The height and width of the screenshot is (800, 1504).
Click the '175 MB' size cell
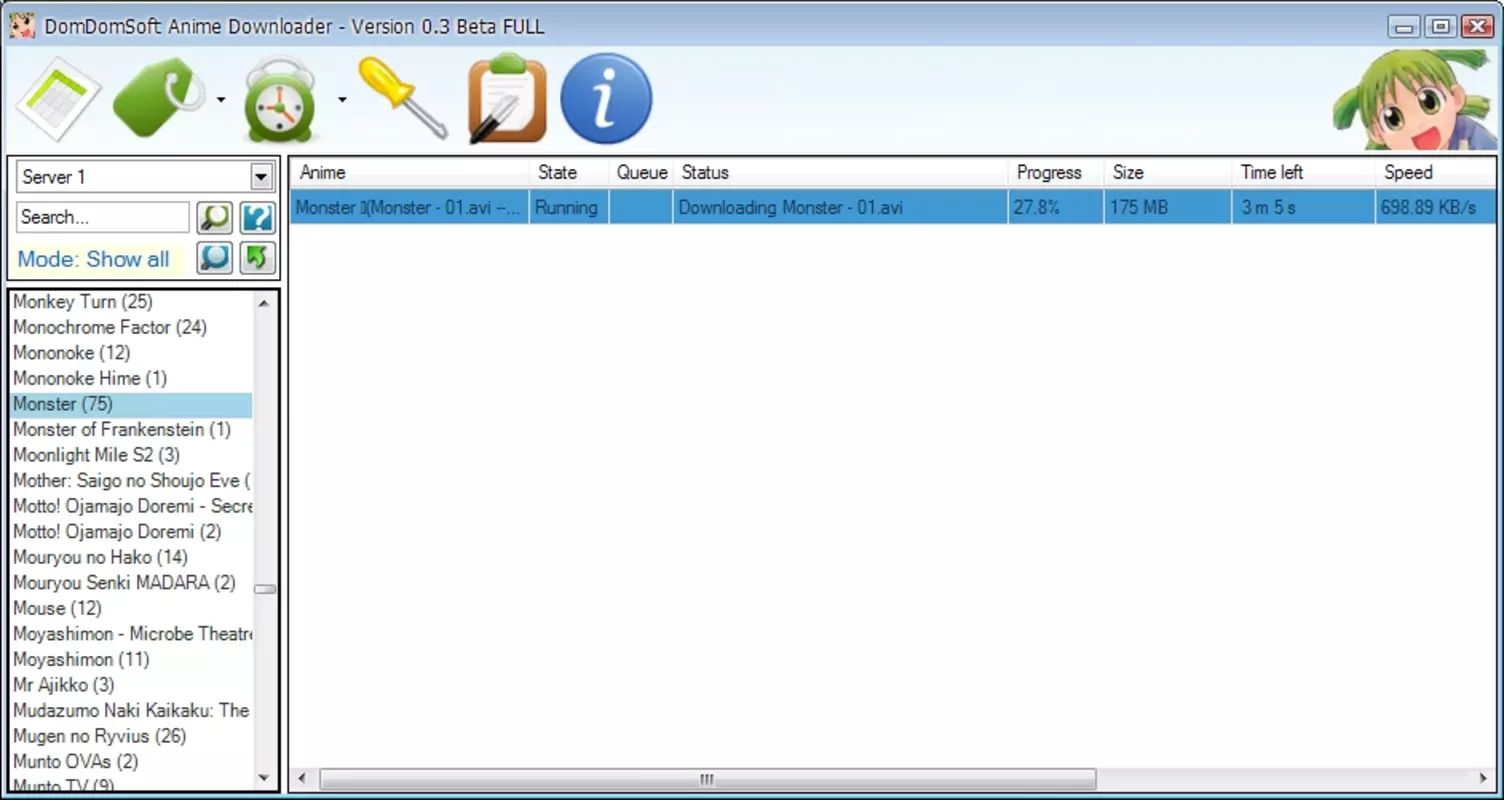click(1167, 207)
